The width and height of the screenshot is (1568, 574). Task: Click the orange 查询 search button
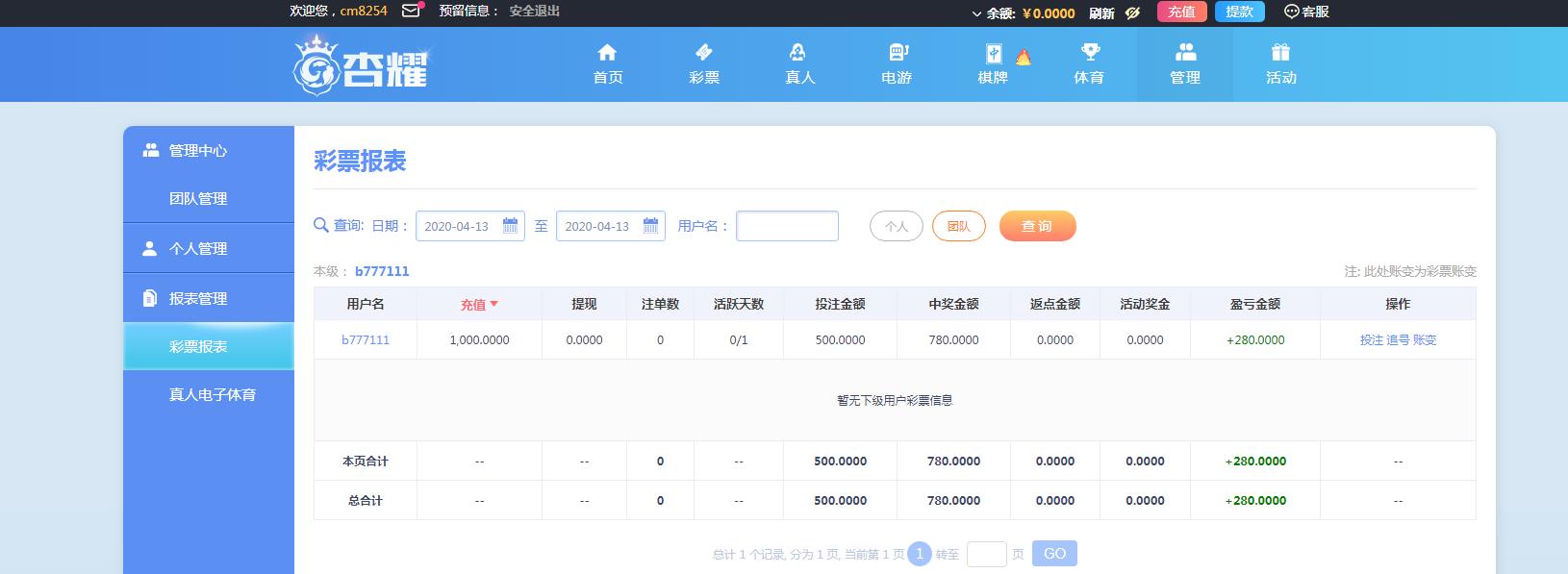coord(1037,226)
